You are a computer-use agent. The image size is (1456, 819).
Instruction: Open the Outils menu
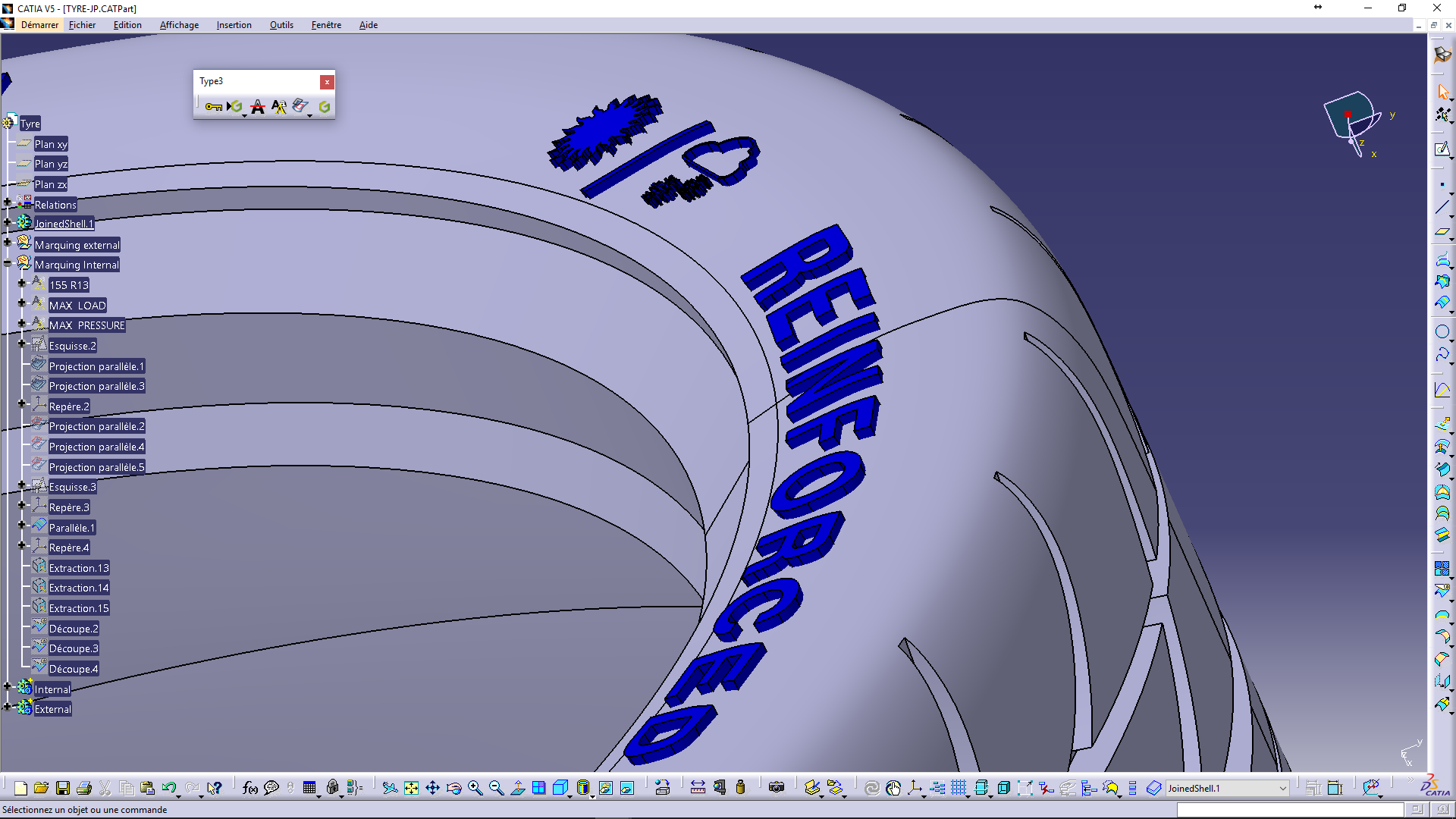281,25
